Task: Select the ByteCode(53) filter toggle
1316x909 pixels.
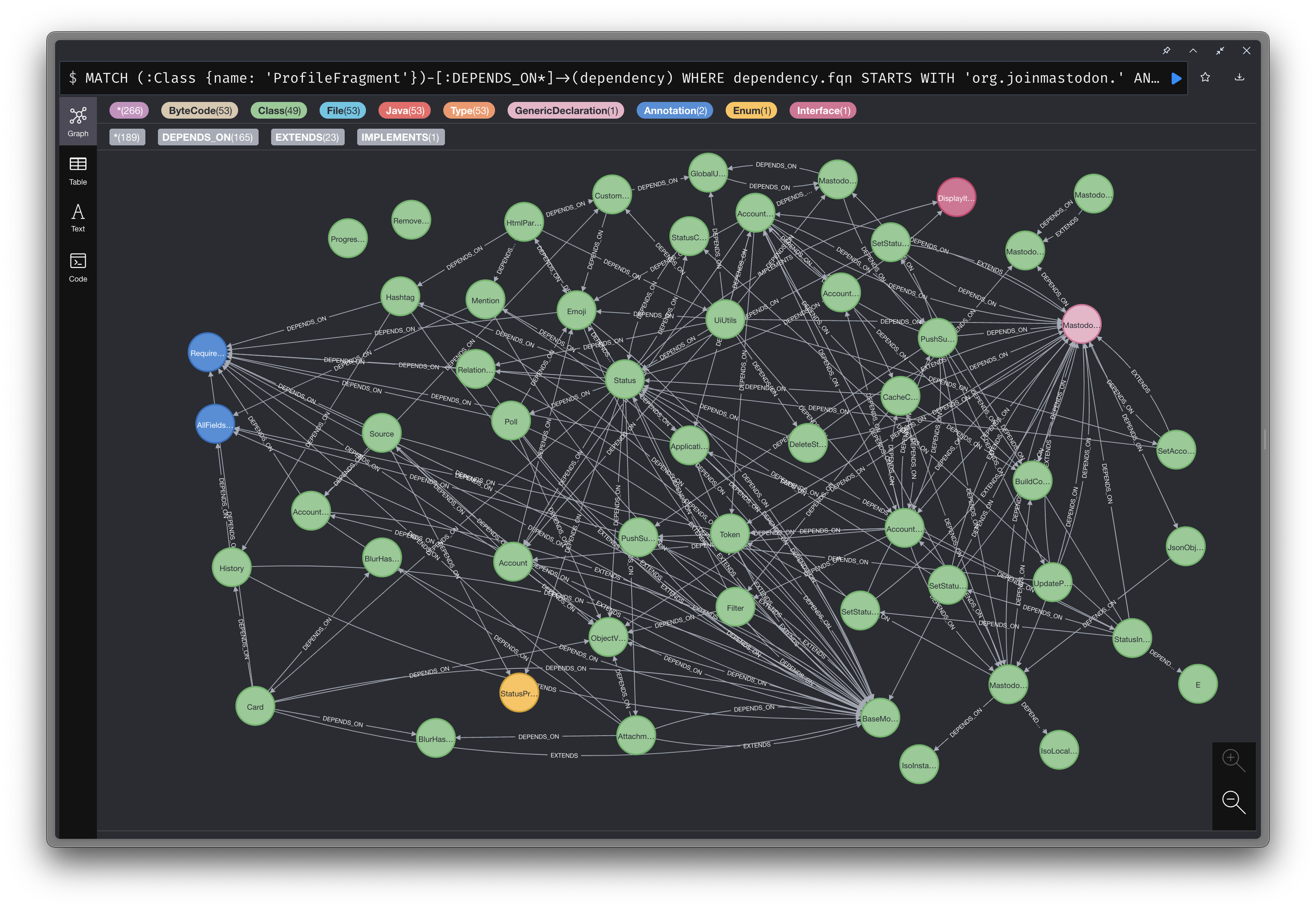Action: [x=199, y=110]
